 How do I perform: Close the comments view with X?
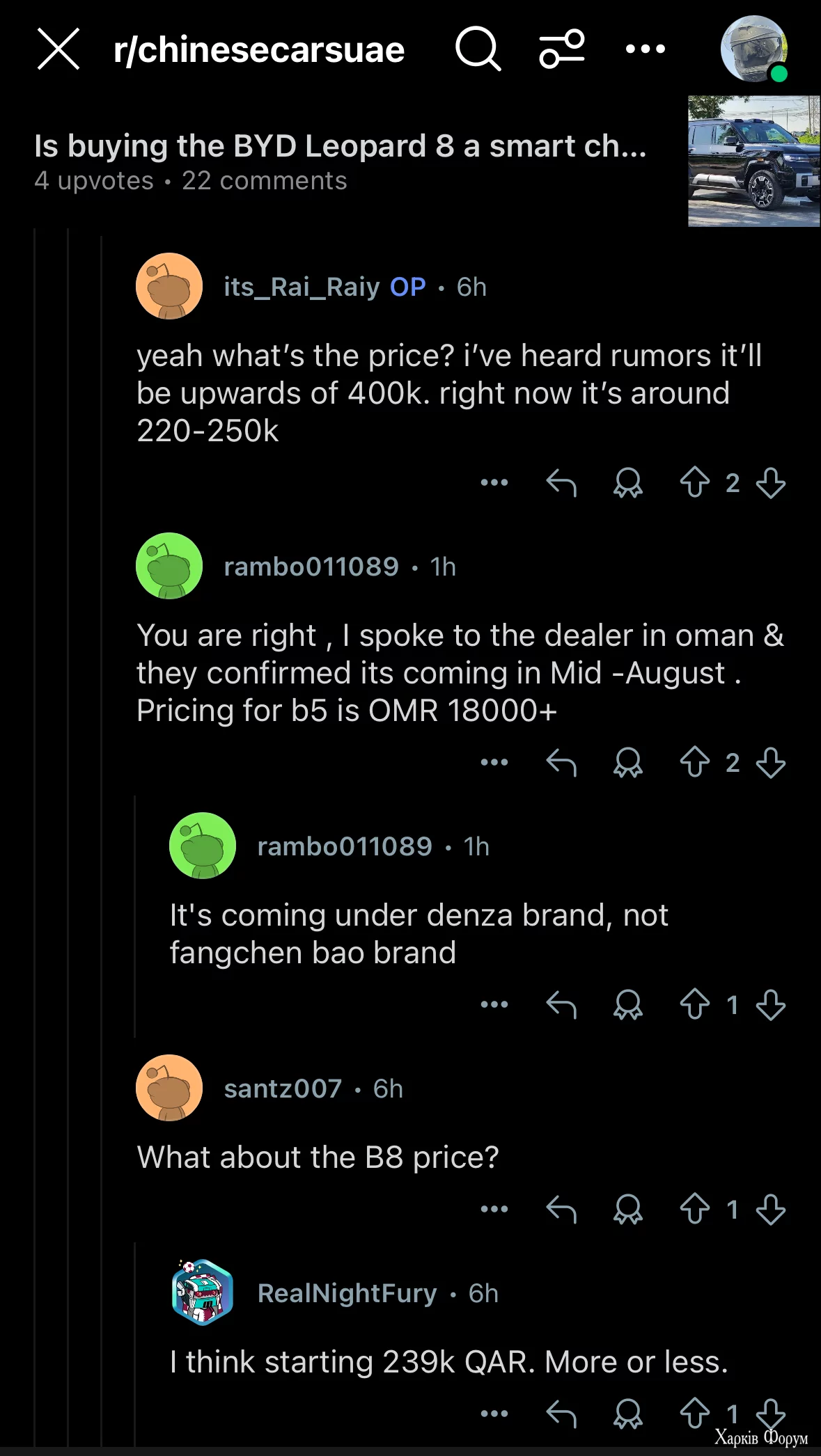click(58, 49)
